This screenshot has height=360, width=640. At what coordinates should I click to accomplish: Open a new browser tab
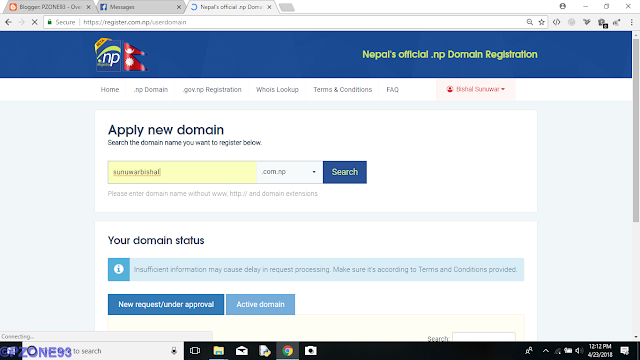pyautogui.click(x=287, y=7)
